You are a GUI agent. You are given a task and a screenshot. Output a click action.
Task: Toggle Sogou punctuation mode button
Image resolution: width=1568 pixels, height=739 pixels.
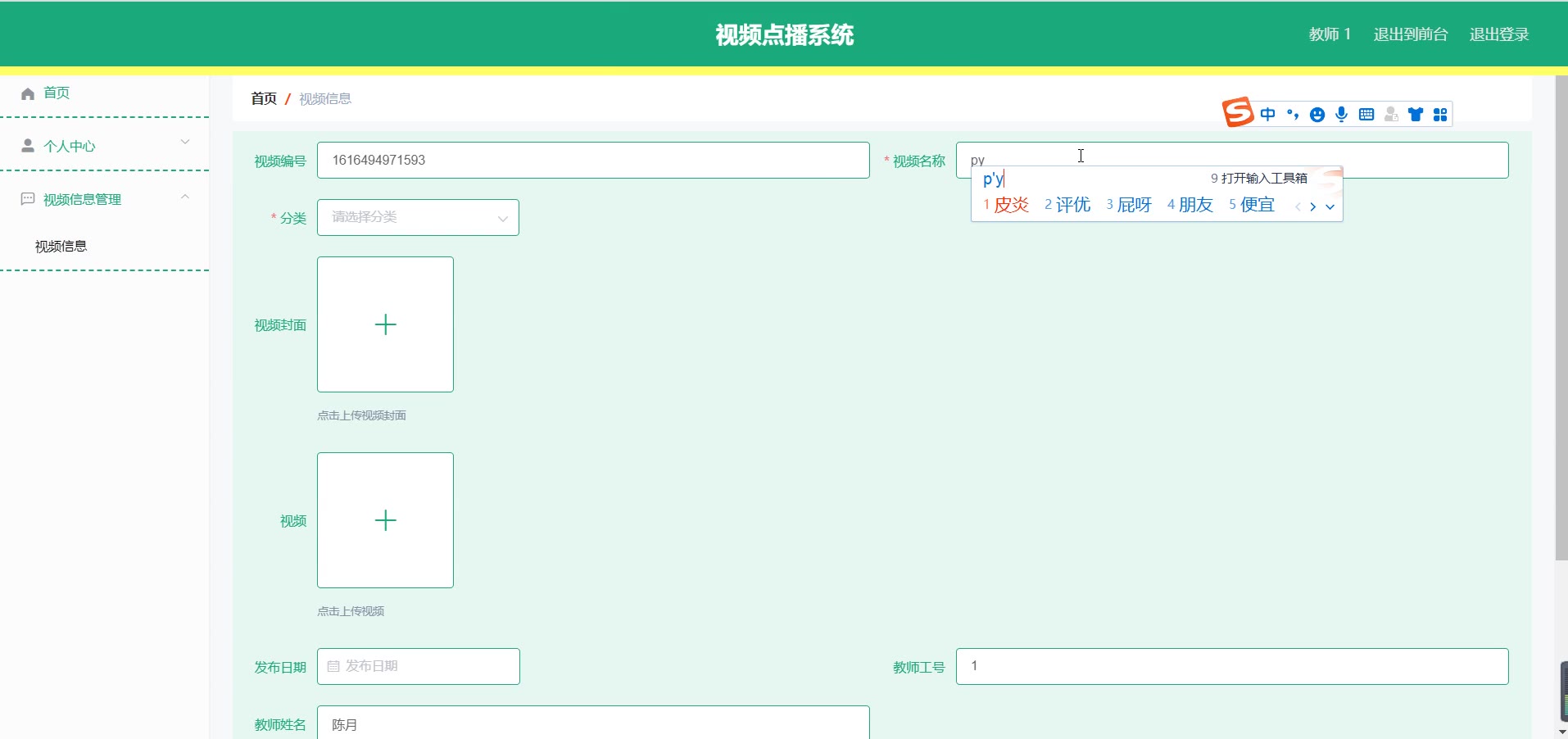(1293, 115)
